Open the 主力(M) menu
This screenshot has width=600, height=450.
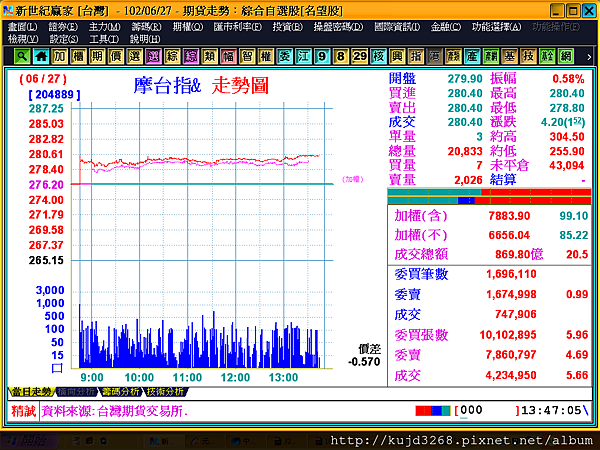104,27
